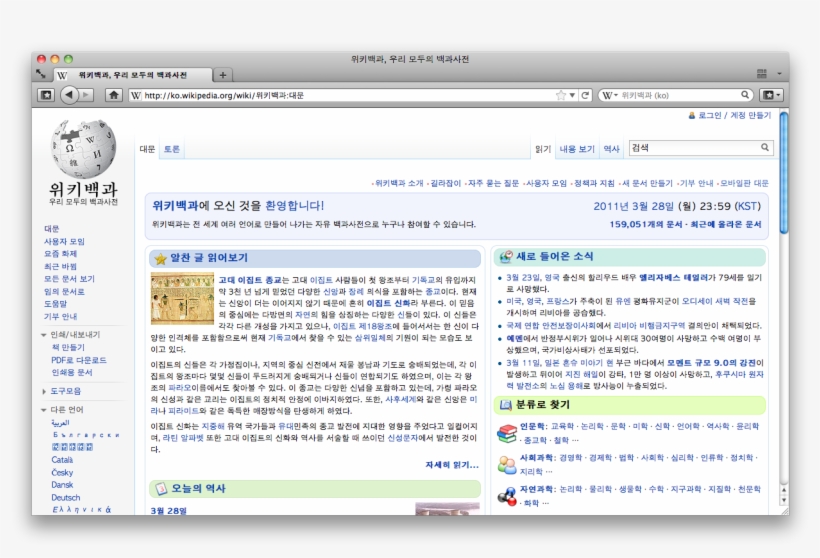Reload the page with refresh icon
820x558 pixels.
pos(585,95)
